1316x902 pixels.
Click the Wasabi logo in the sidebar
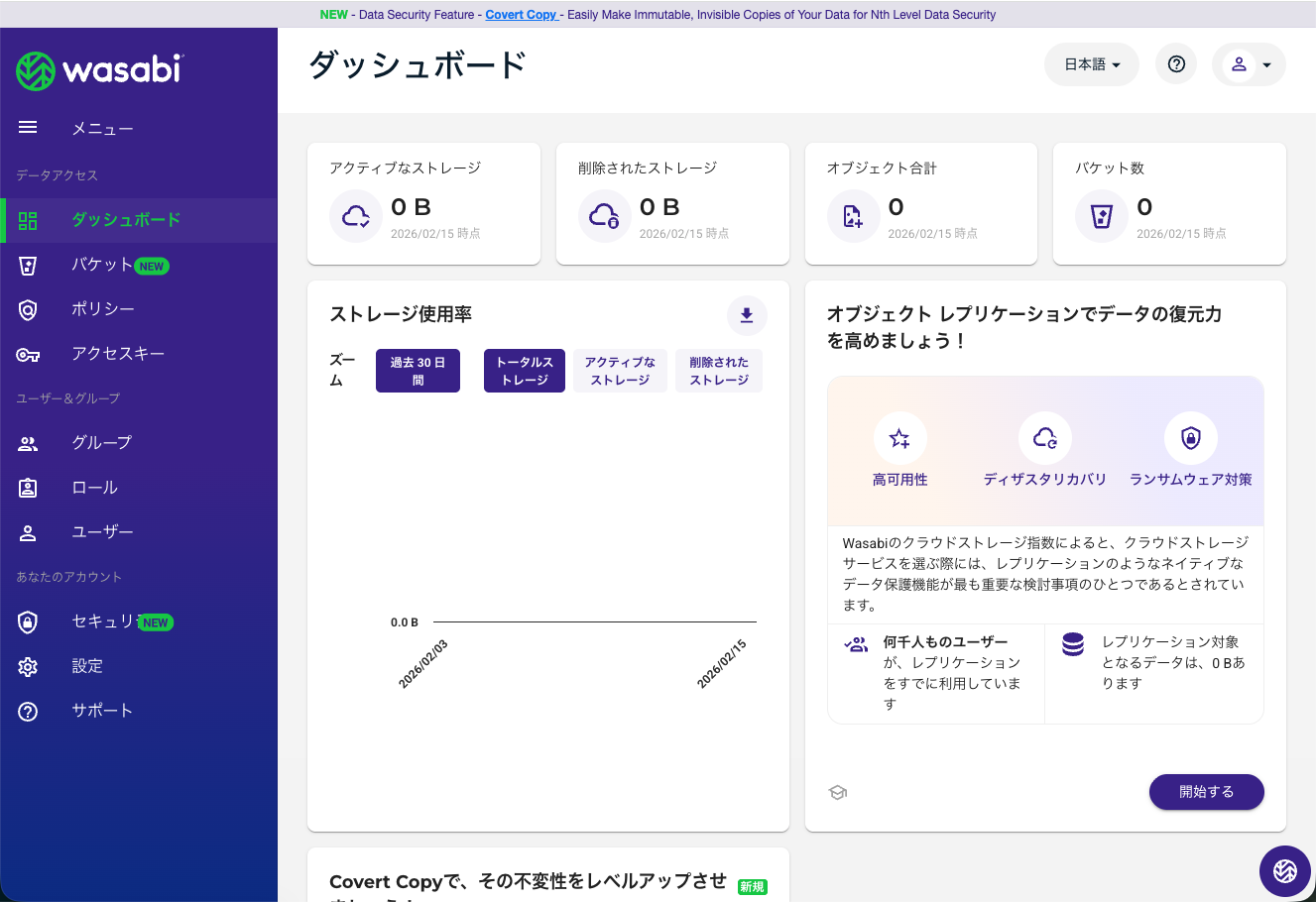(x=99, y=70)
